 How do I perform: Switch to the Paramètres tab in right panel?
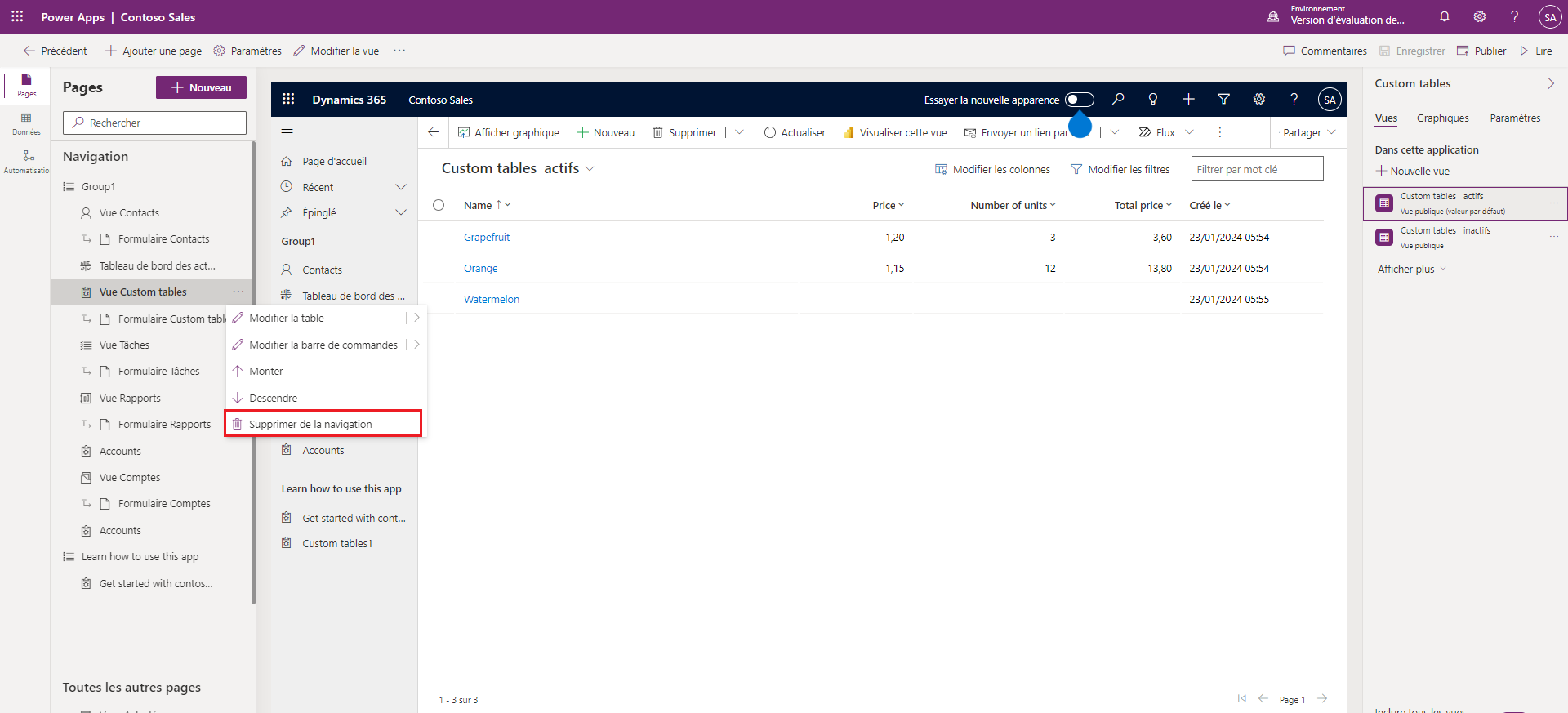coord(1515,118)
